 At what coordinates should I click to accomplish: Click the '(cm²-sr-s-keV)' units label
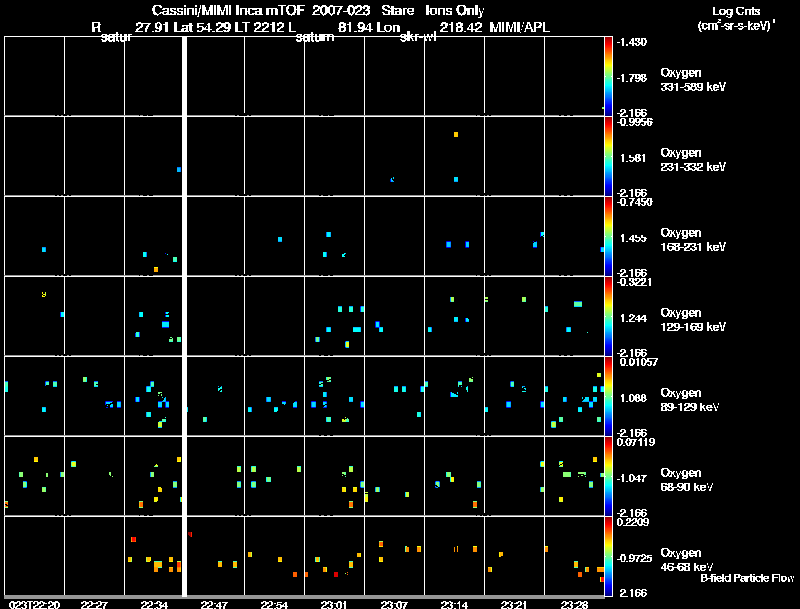point(736,26)
